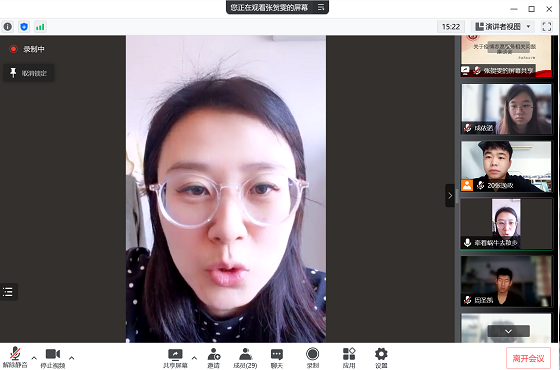This screenshot has width=560, height=370.
Task: Click the red leave meeting button
Action: (x=528, y=358)
